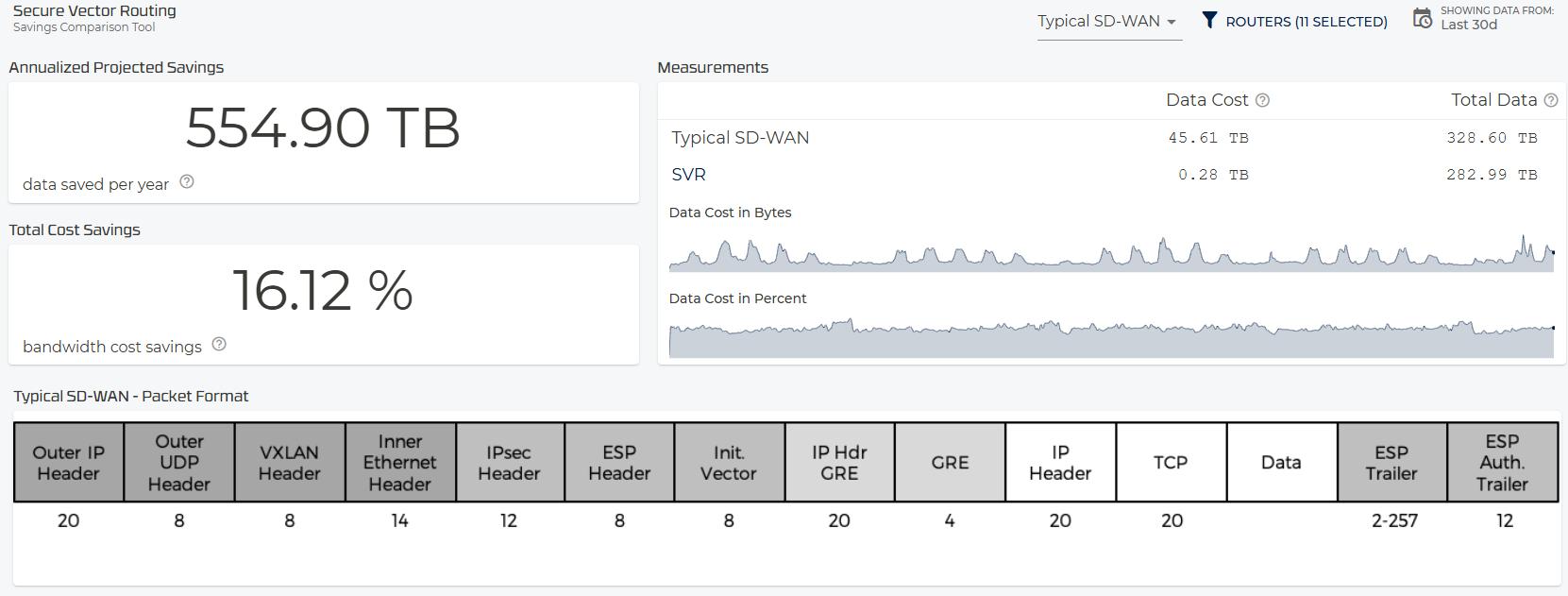1568x596 pixels.
Task: Select the Outer IP Header packet block
Action: click(x=69, y=463)
